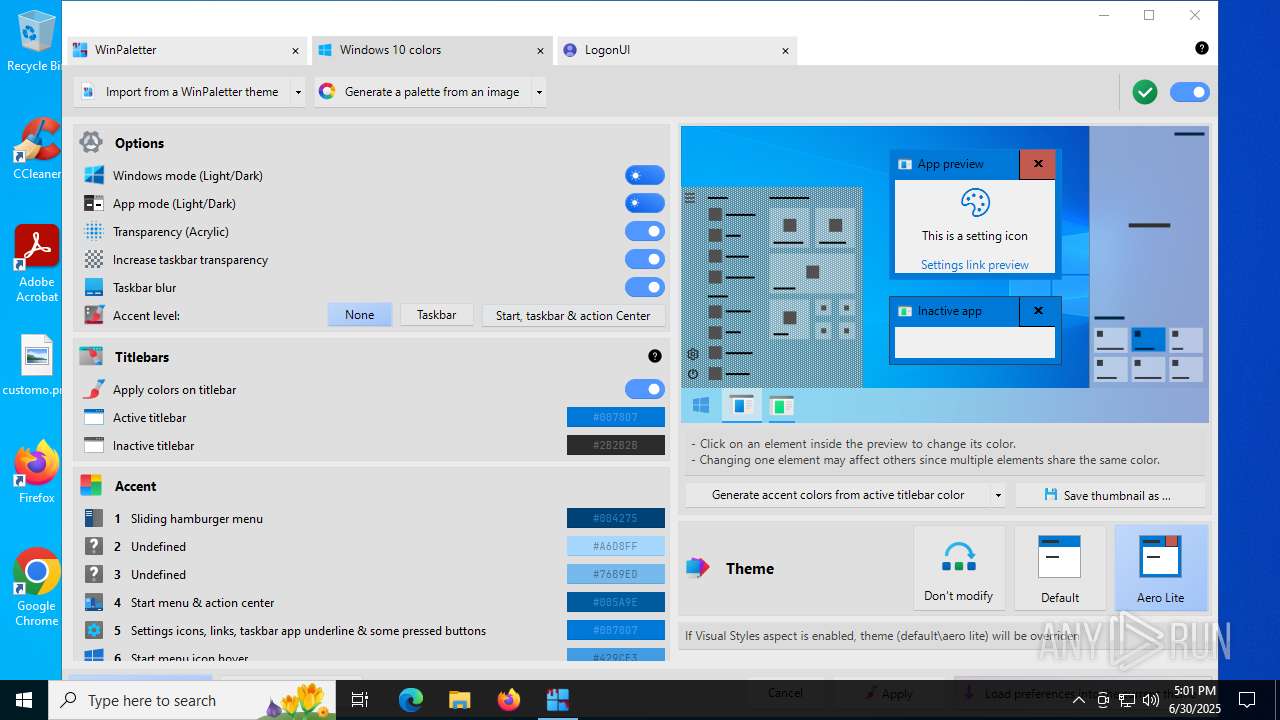Open Inactive titlebar color swatch #2B2B2B
The height and width of the screenshot is (720, 1280).
[x=616, y=445]
